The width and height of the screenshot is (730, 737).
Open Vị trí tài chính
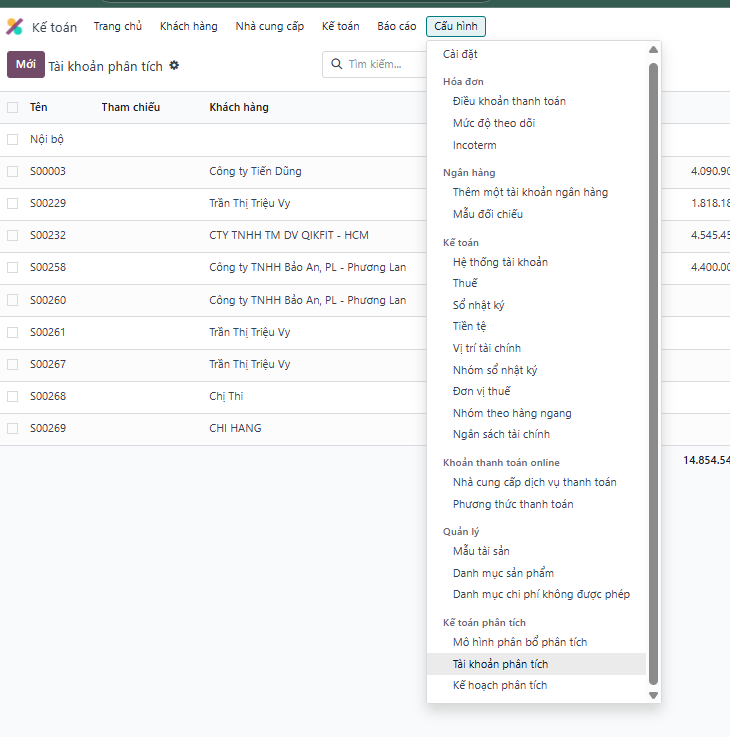click(487, 348)
